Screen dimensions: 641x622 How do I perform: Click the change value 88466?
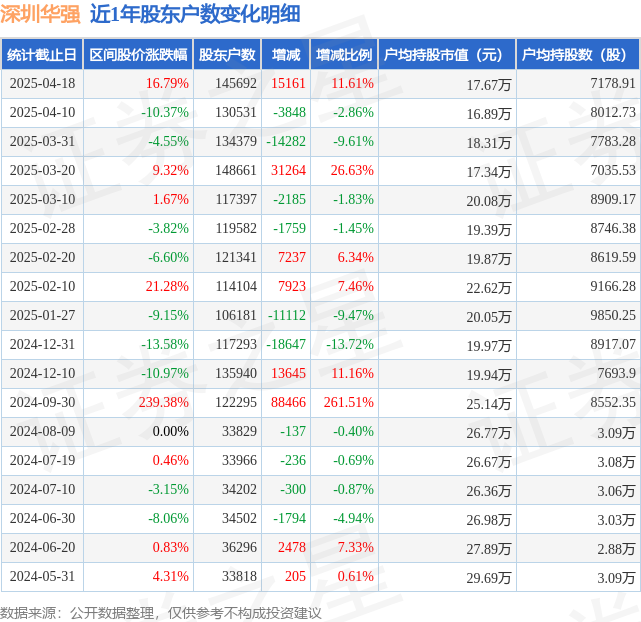tap(288, 403)
